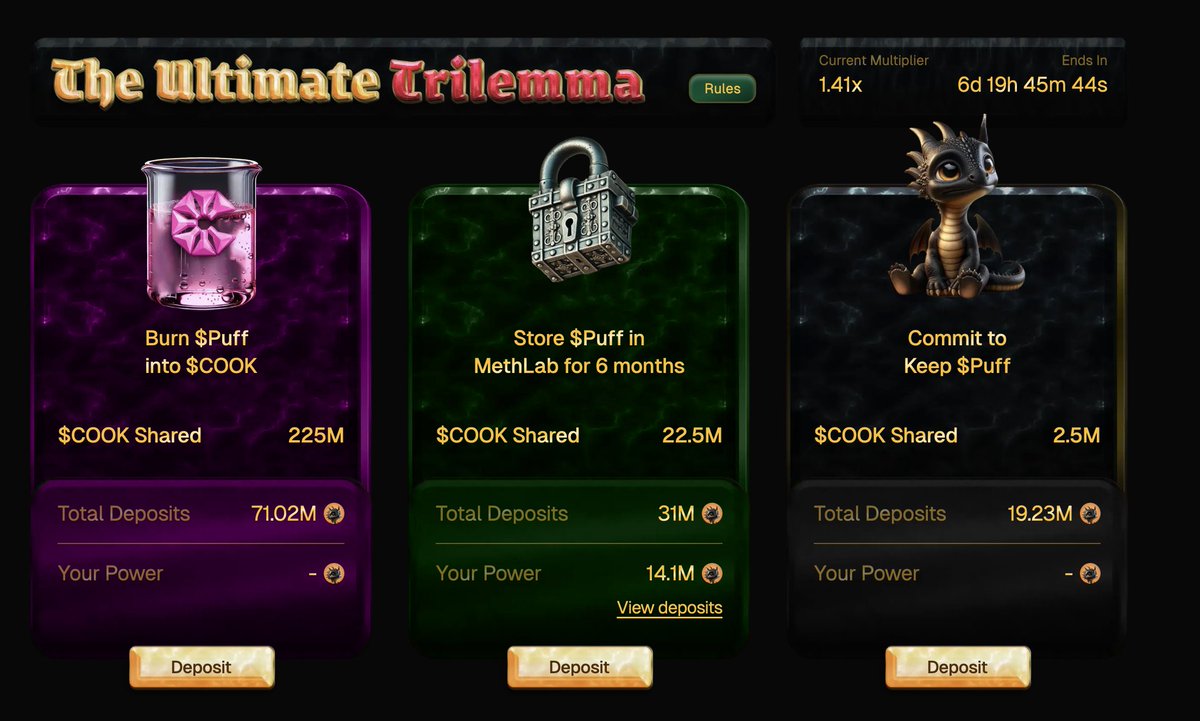Click the Puff coin beside 31M deposits
The image size is (1200, 721).
[x=712, y=514]
